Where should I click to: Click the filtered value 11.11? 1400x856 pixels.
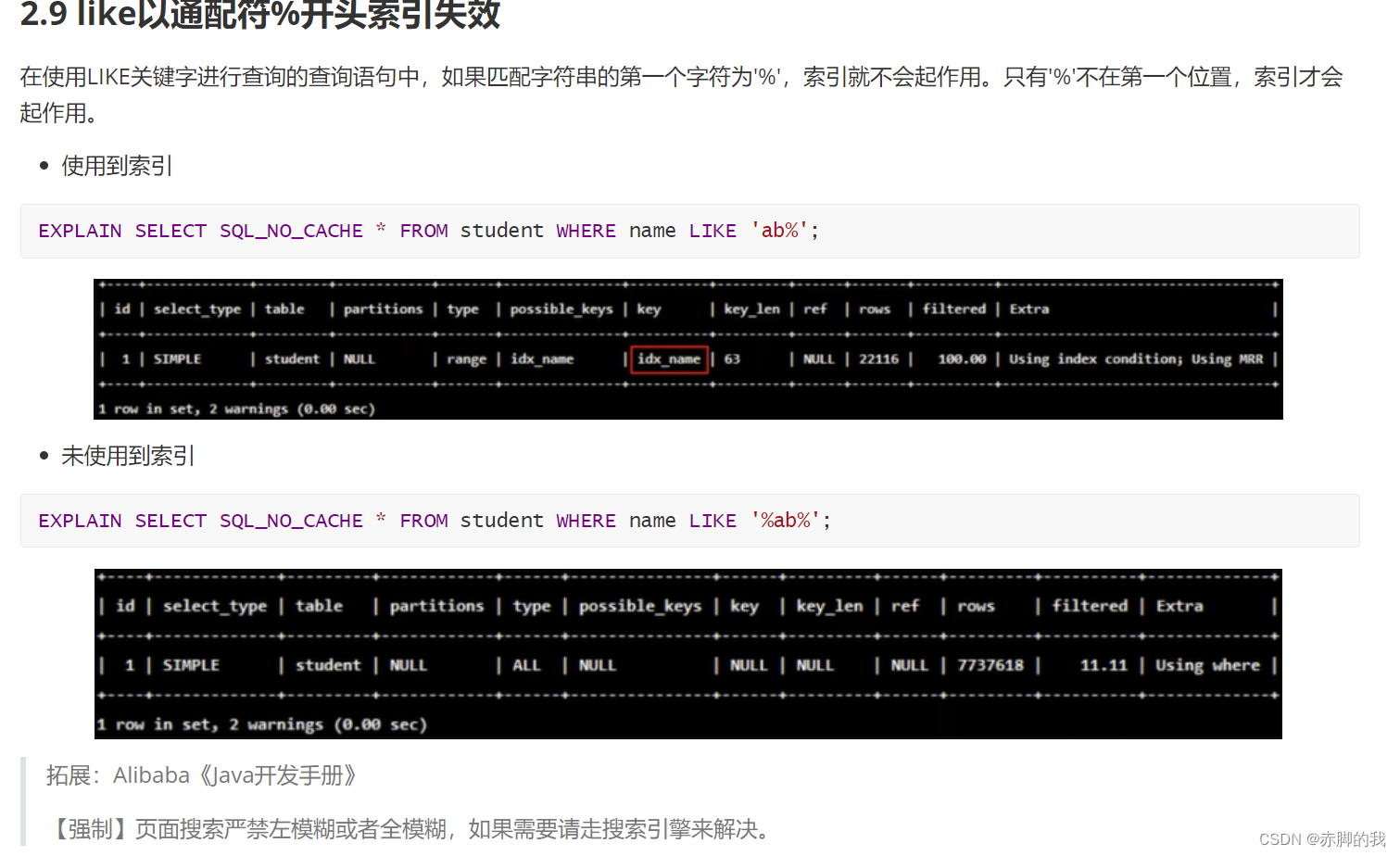1104,665
